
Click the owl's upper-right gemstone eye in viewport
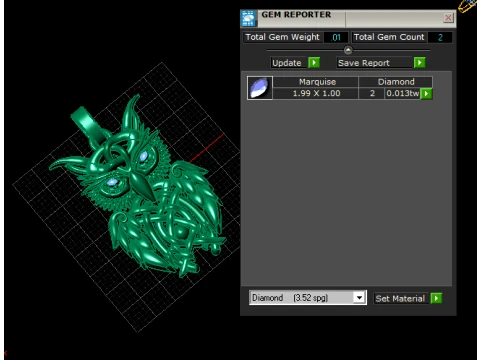pyautogui.click(x=144, y=156)
